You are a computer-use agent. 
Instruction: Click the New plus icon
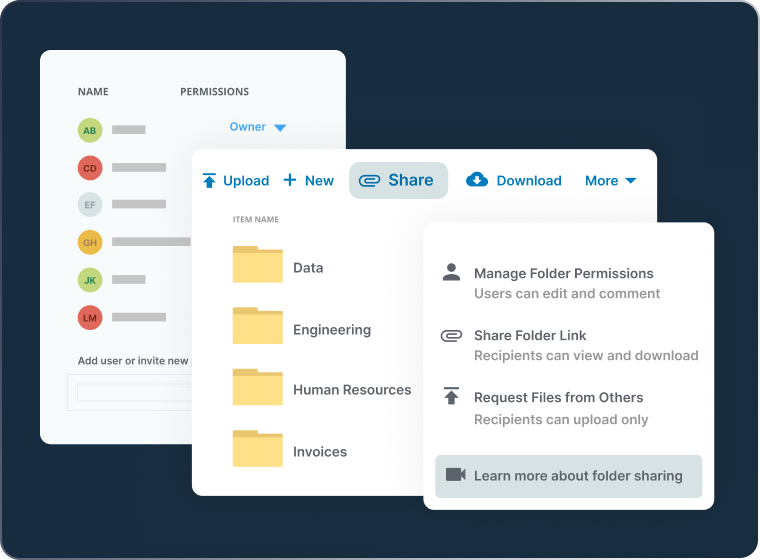pyautogui.click(x=290, y=180)
